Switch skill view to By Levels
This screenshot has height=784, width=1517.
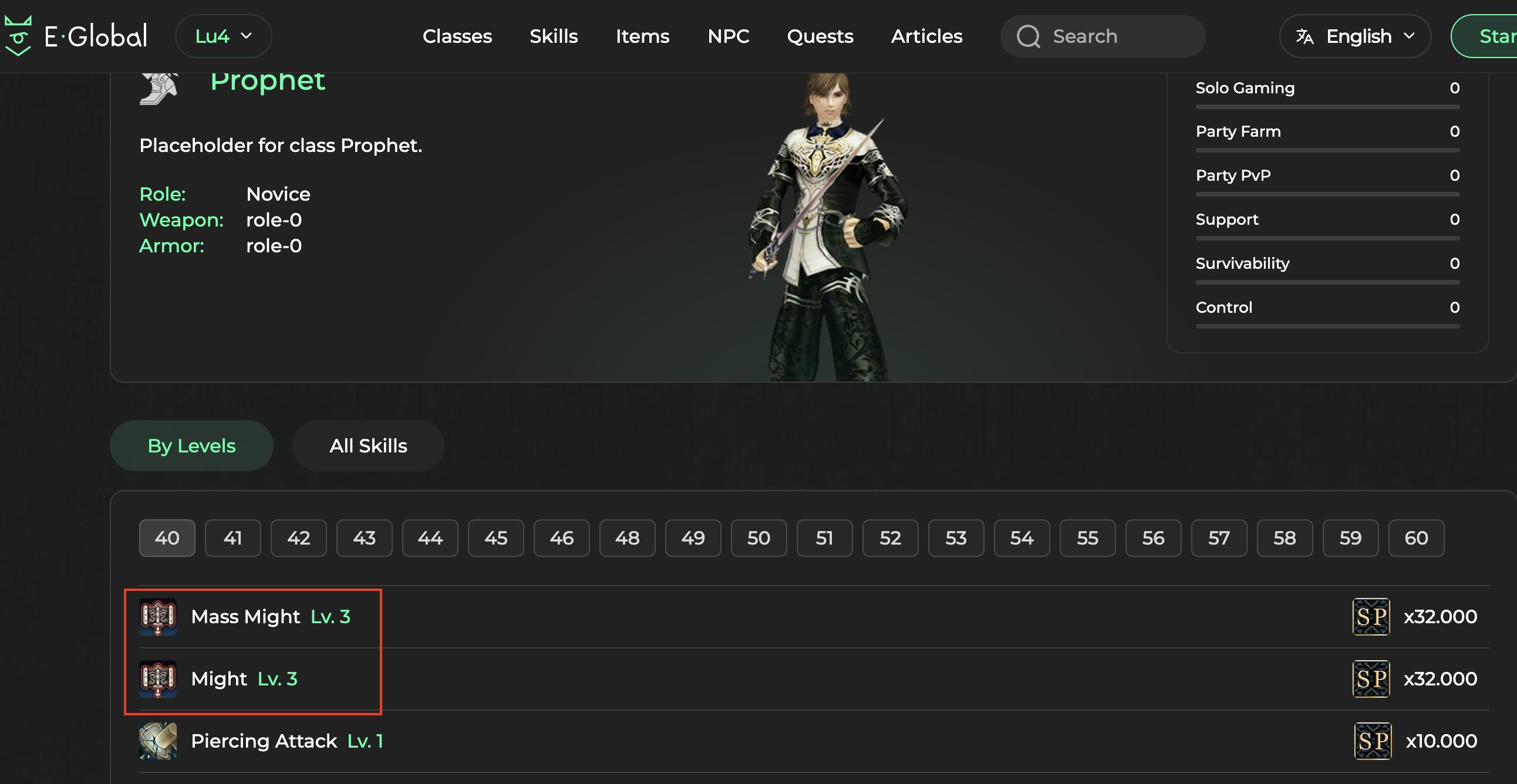point(191,445)
